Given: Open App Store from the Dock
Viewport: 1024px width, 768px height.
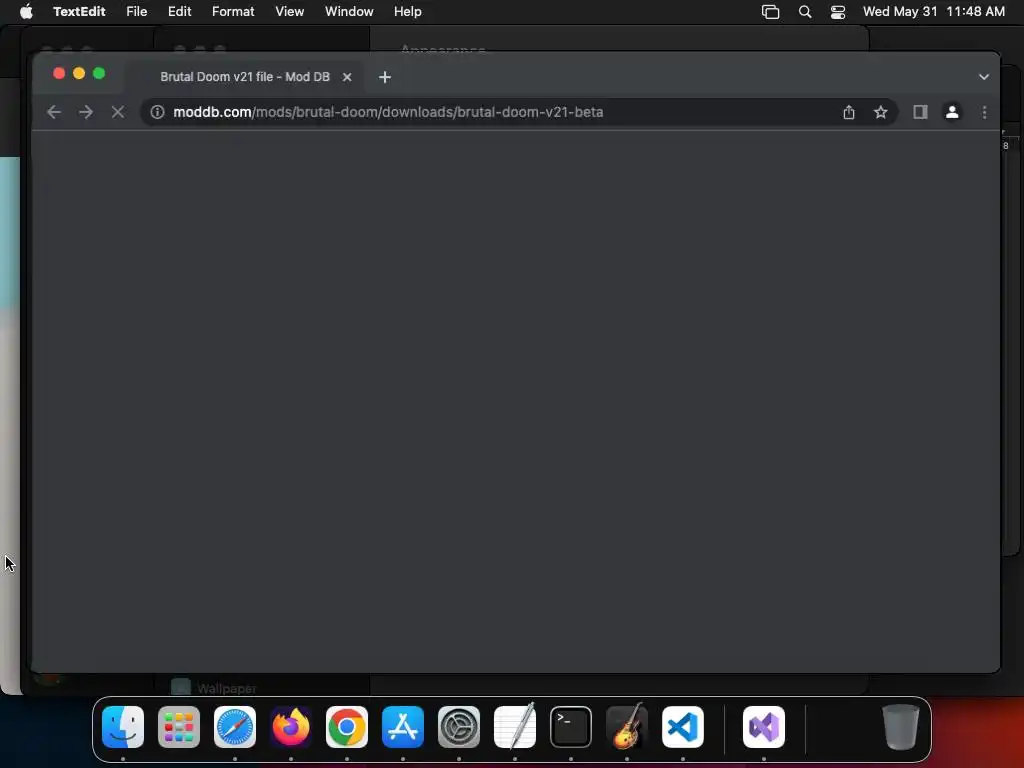Looking at the screenshot, I should 403,727.
